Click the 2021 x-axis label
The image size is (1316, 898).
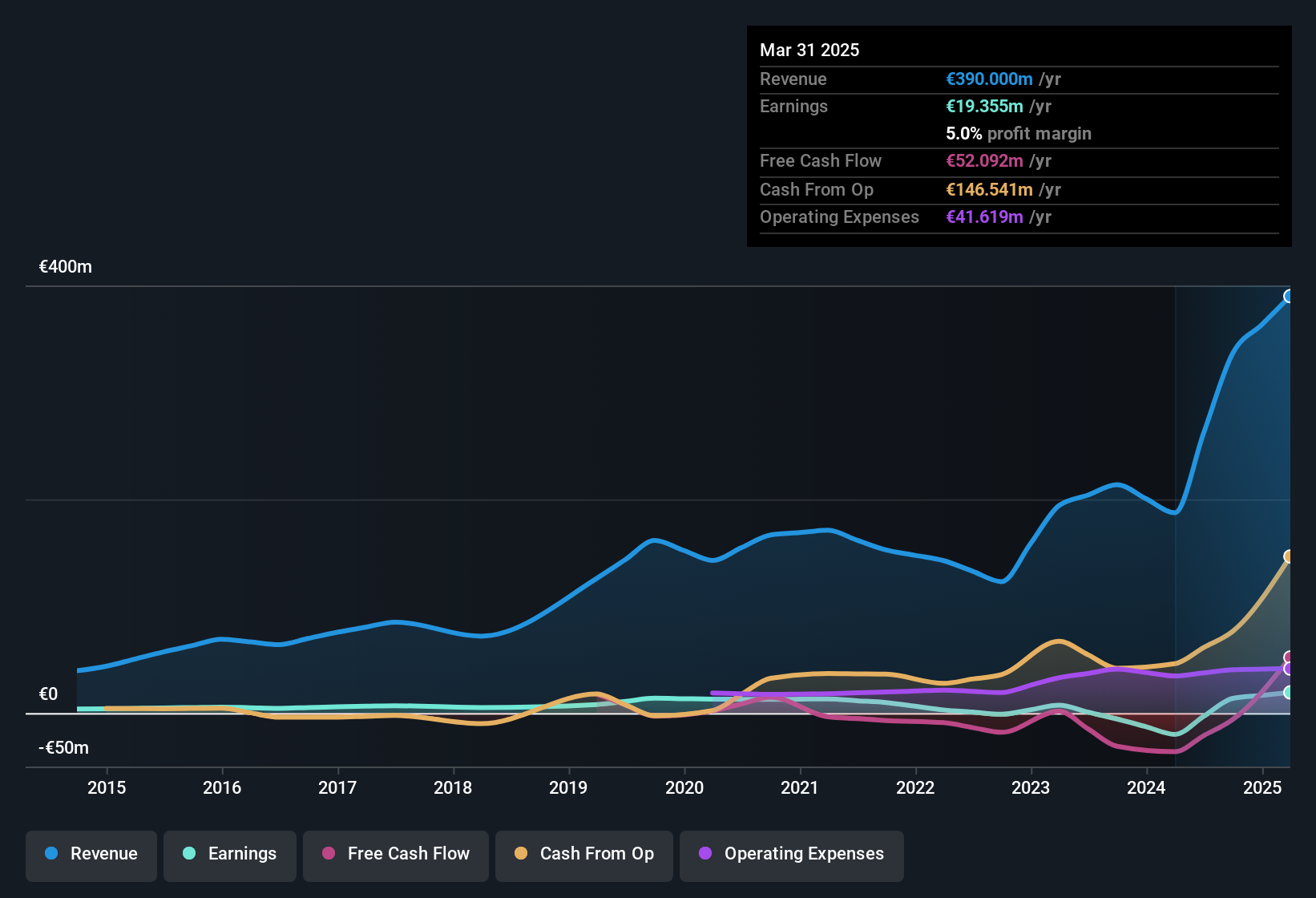tap(800, 787)
